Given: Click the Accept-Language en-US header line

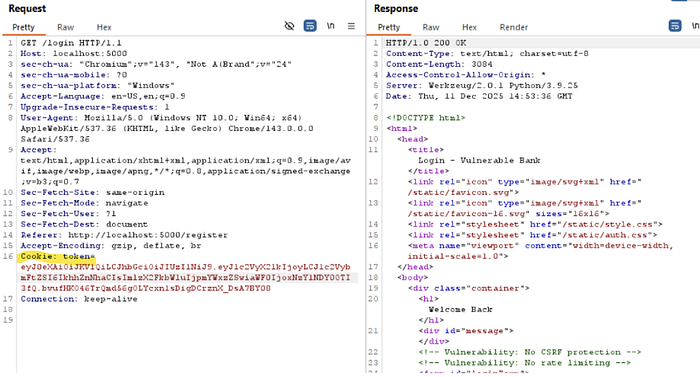Looking at the screenshot, I should point(103,96).
